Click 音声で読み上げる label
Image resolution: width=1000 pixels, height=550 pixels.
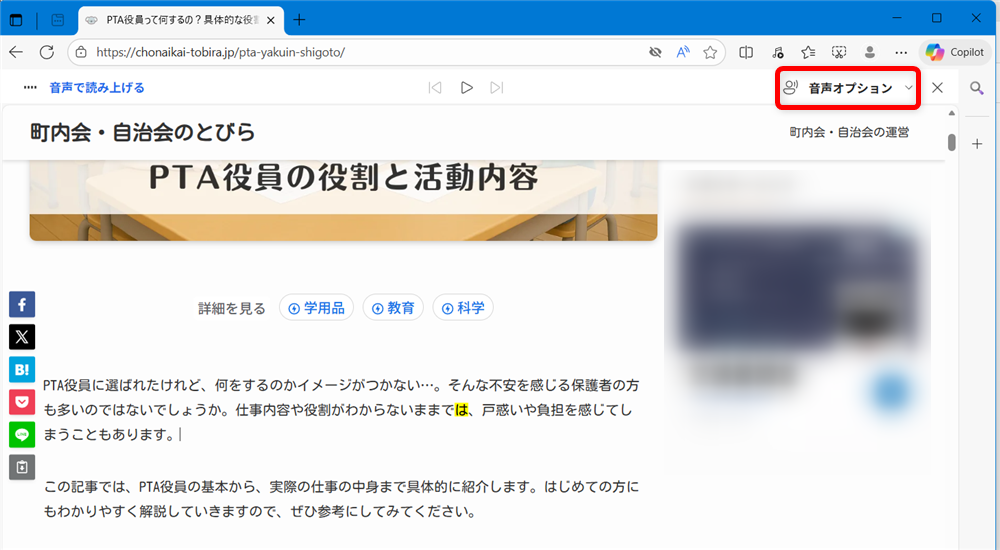click(97, 87)
